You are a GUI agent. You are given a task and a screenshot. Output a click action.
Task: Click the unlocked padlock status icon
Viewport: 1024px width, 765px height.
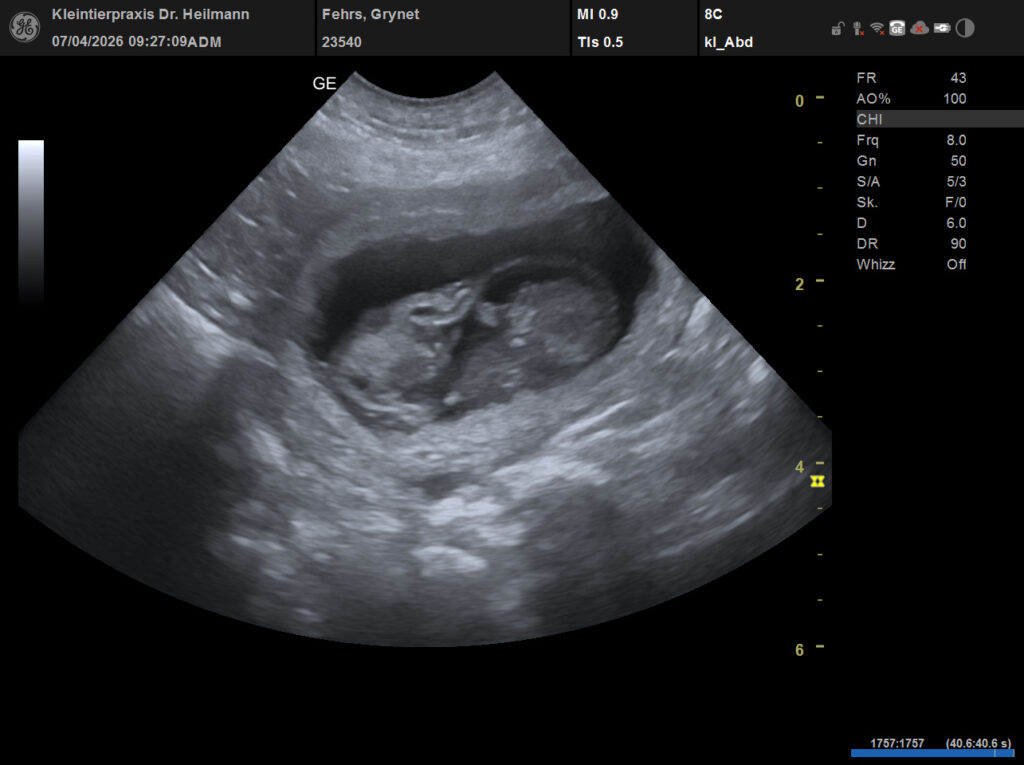pos(837,29)
